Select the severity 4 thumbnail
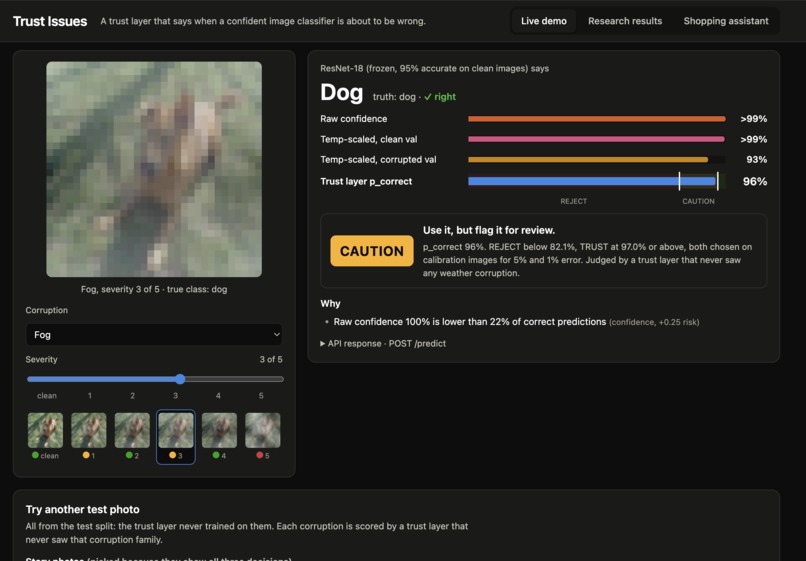 [219, 436]
